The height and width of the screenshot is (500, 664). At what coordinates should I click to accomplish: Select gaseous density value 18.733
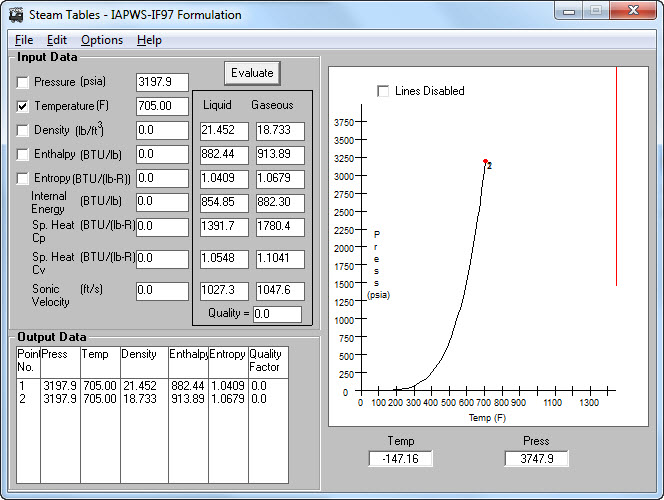(x=280, y=131)
